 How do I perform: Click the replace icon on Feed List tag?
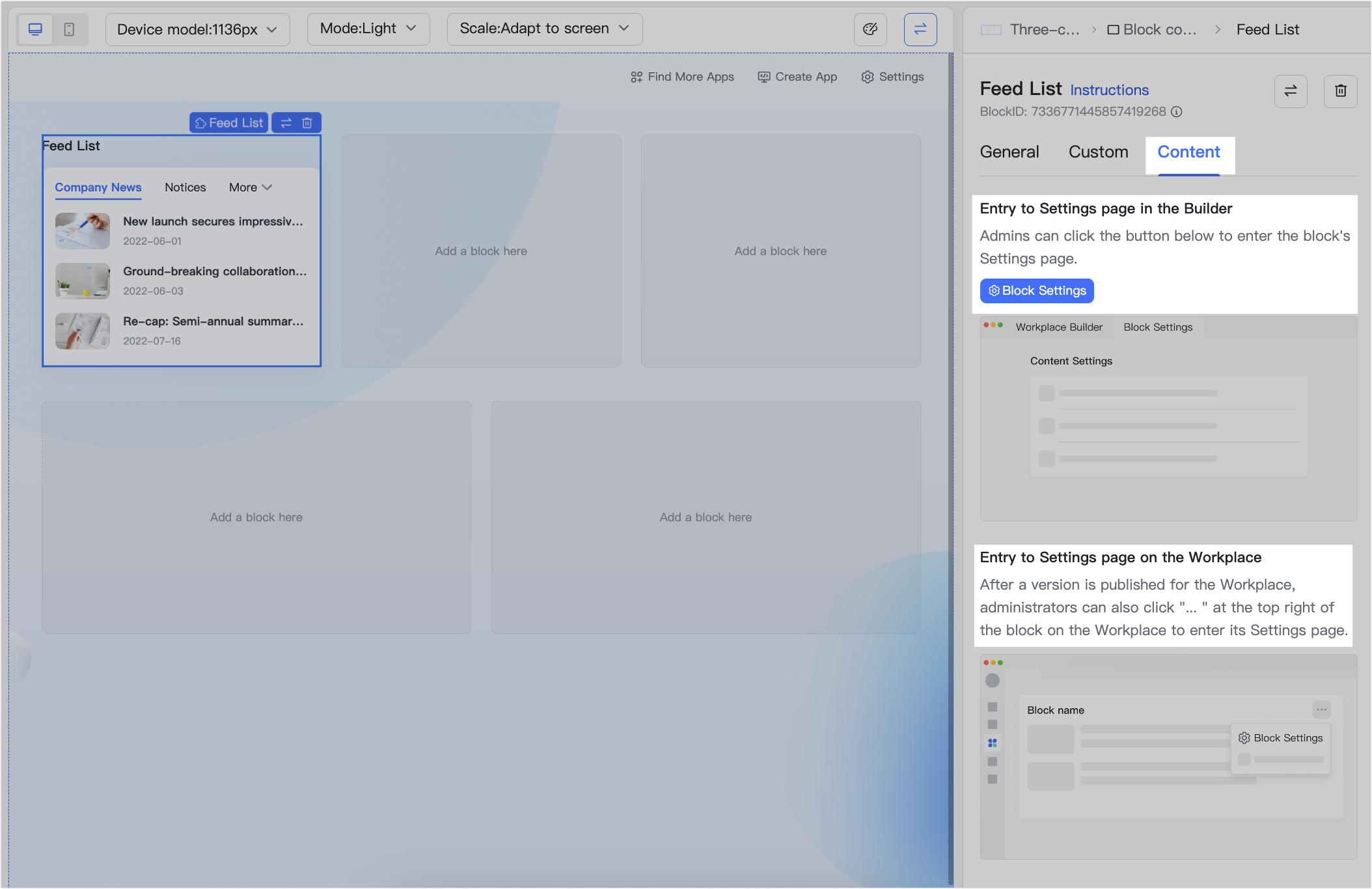click(286, 122)
